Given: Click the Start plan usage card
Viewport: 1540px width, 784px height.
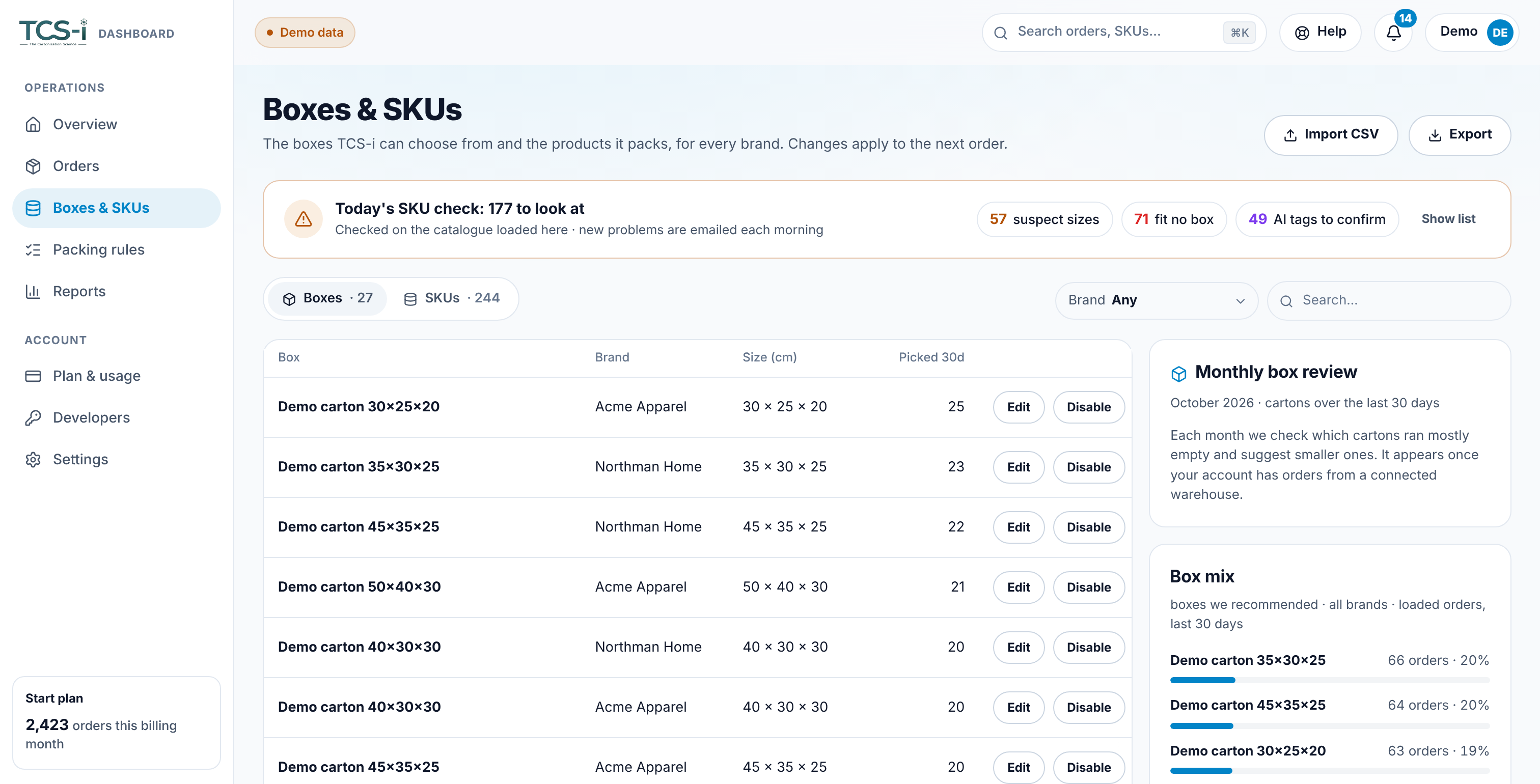Looking at the screenshot, I should coord(117,722).
